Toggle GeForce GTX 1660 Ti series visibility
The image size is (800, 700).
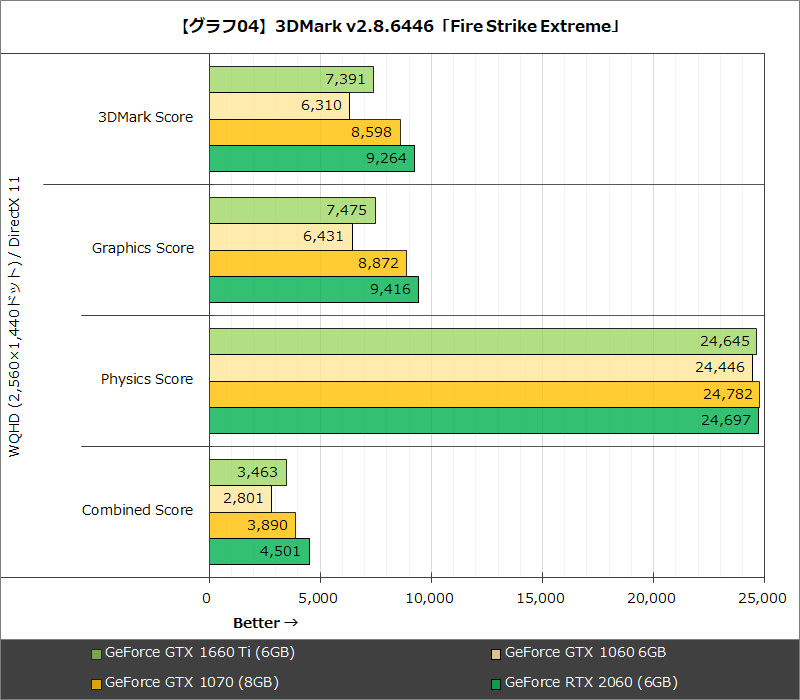(x=190, y=652)
